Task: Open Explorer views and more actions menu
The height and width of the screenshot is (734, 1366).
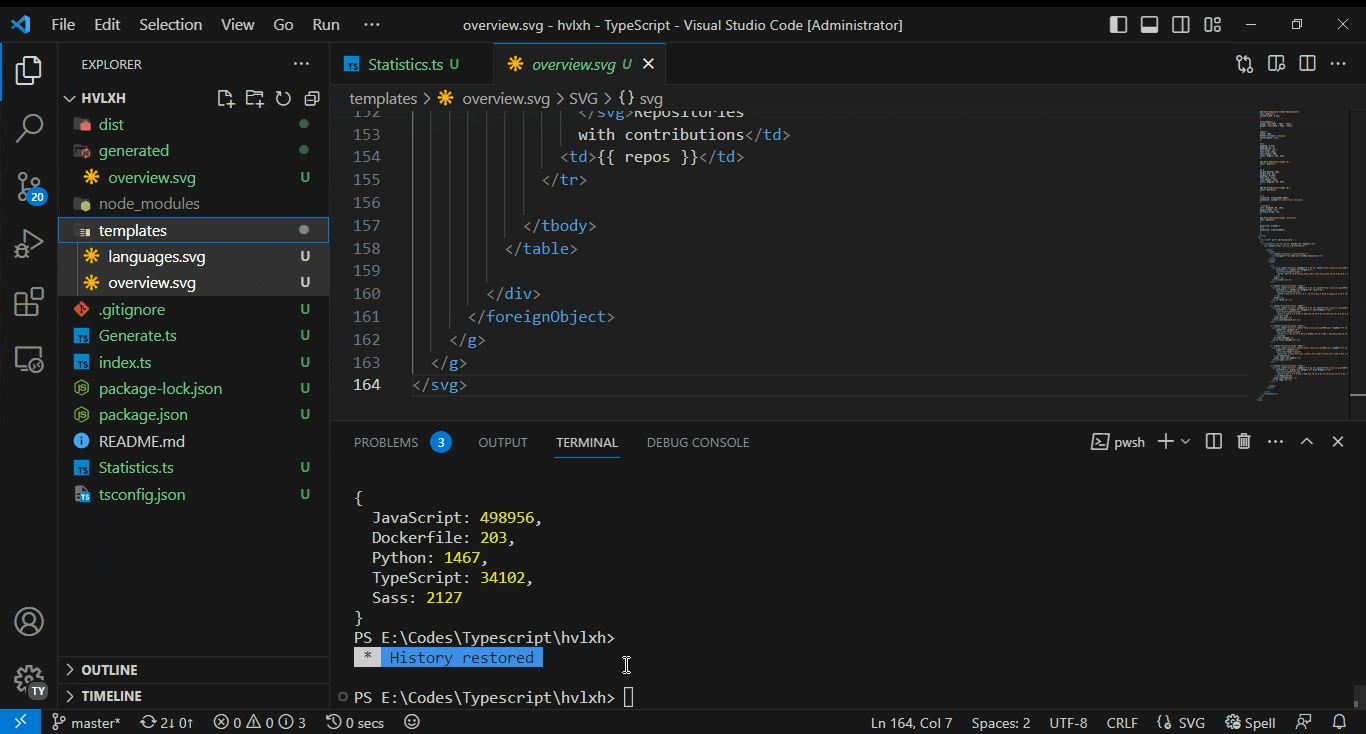Action: [301, 64]
